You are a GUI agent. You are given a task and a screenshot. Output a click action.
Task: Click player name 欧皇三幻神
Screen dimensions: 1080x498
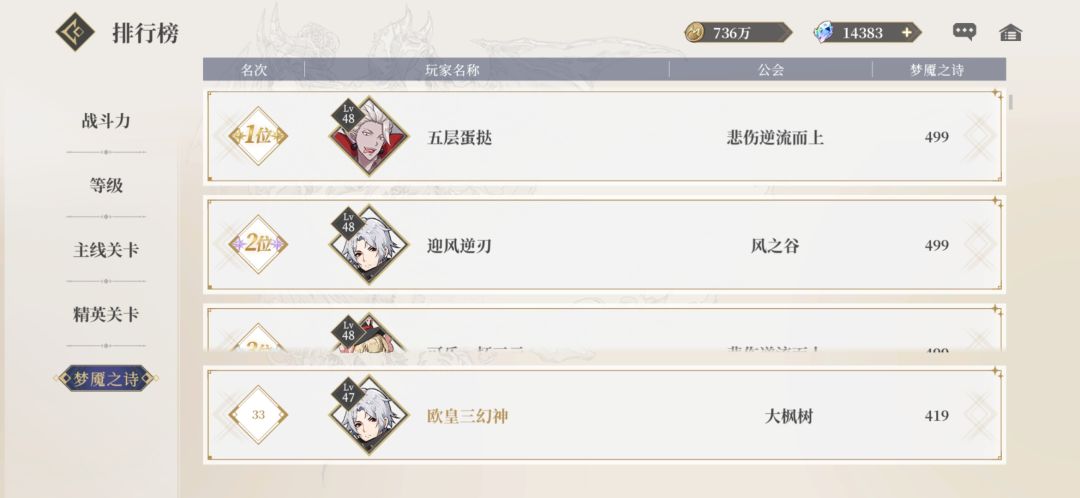468,416
